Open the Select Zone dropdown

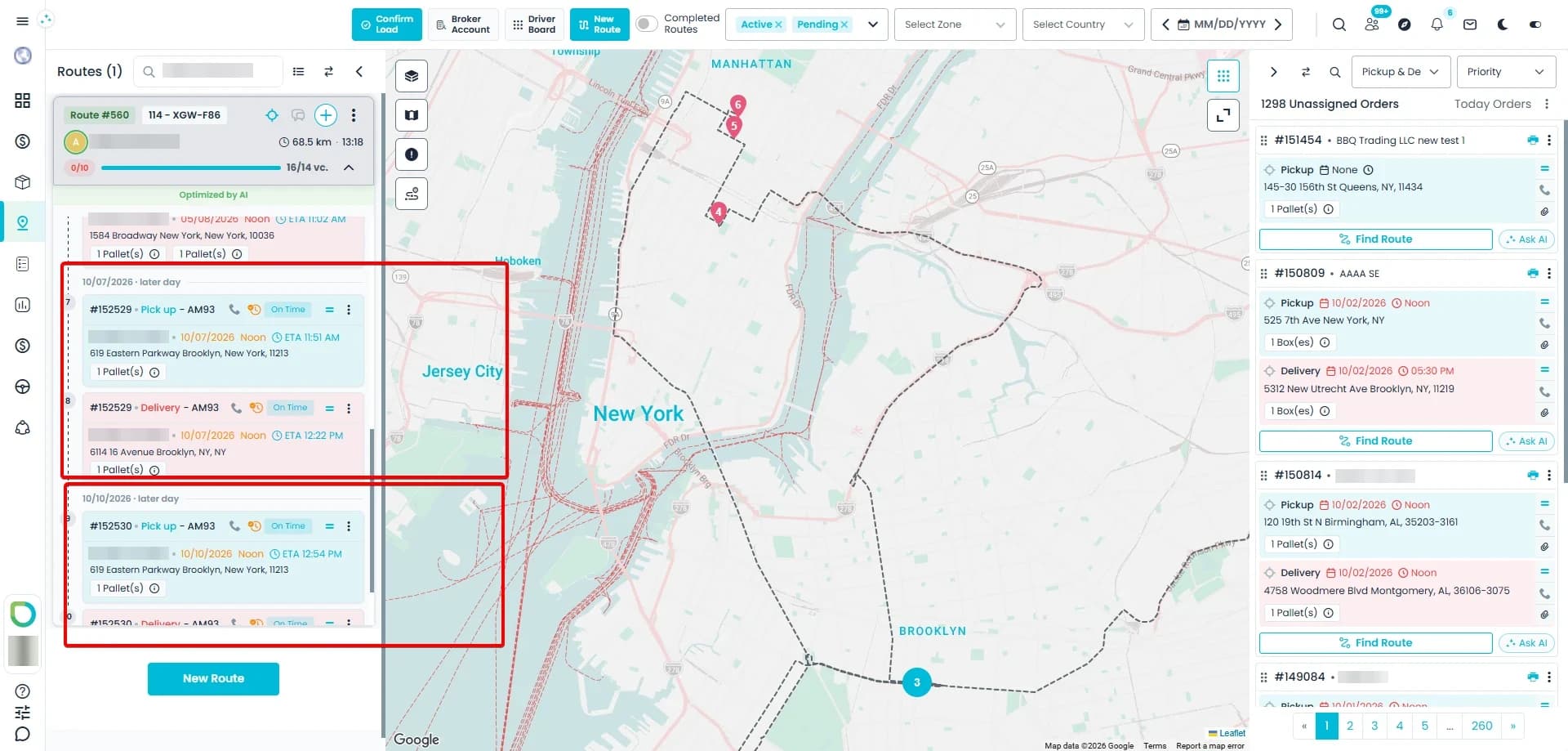click(x=955, y=25)
